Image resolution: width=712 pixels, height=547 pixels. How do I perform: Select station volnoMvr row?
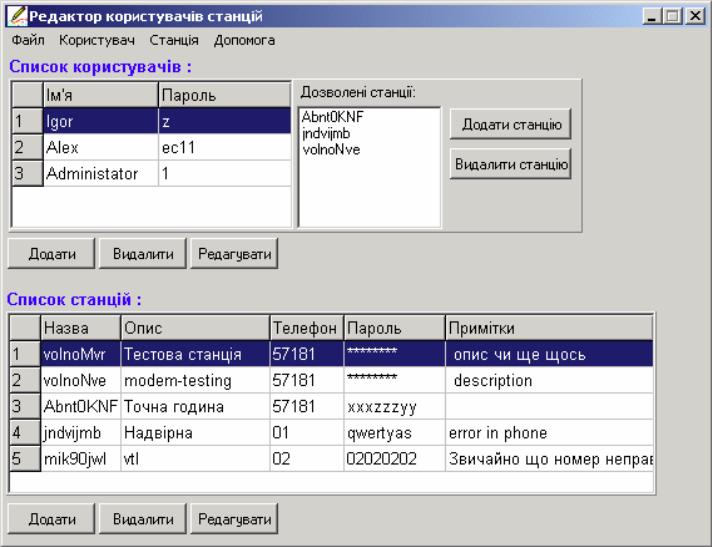331,354
